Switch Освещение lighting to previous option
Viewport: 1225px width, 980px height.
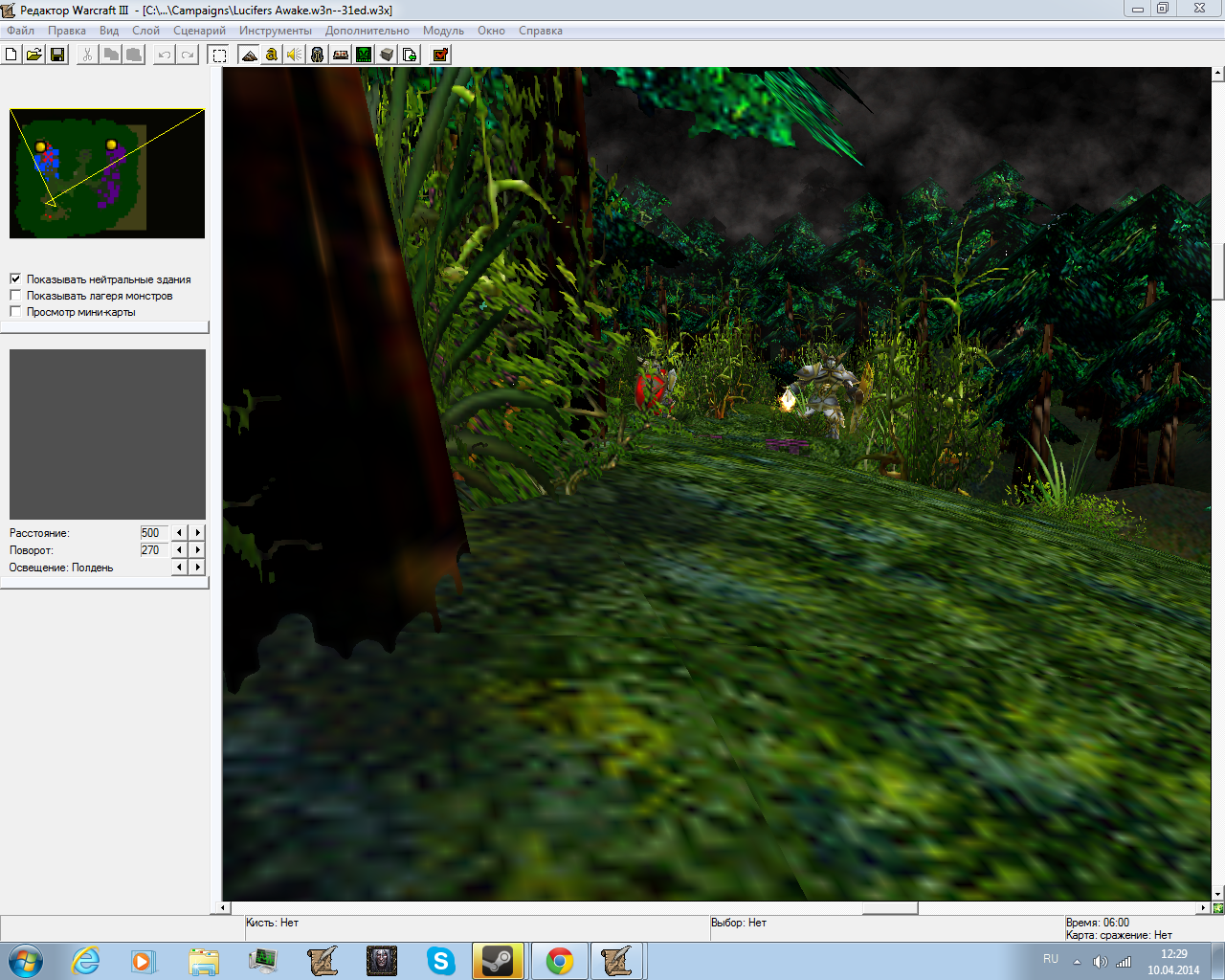[x=179, y=568]
